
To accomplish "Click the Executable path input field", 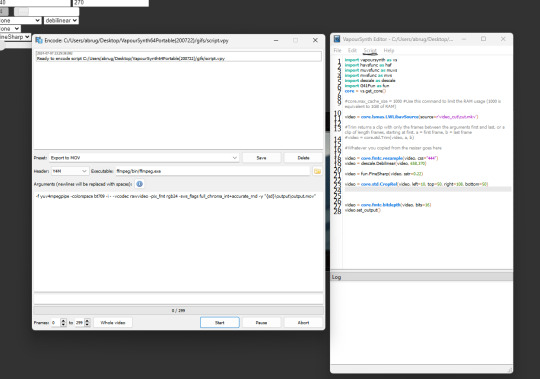I will click(212, 171).
